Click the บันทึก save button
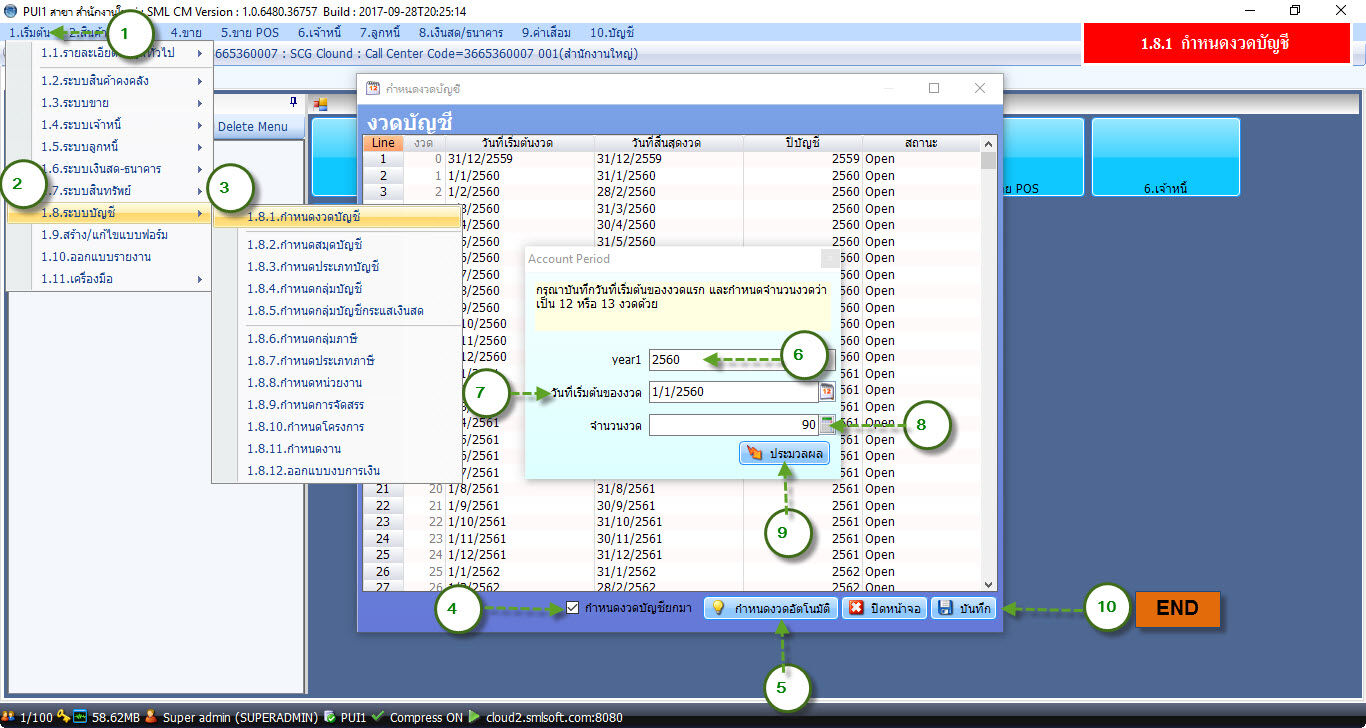The width and height of the screenshot is (1366, 728). click(x=964, y=608)
